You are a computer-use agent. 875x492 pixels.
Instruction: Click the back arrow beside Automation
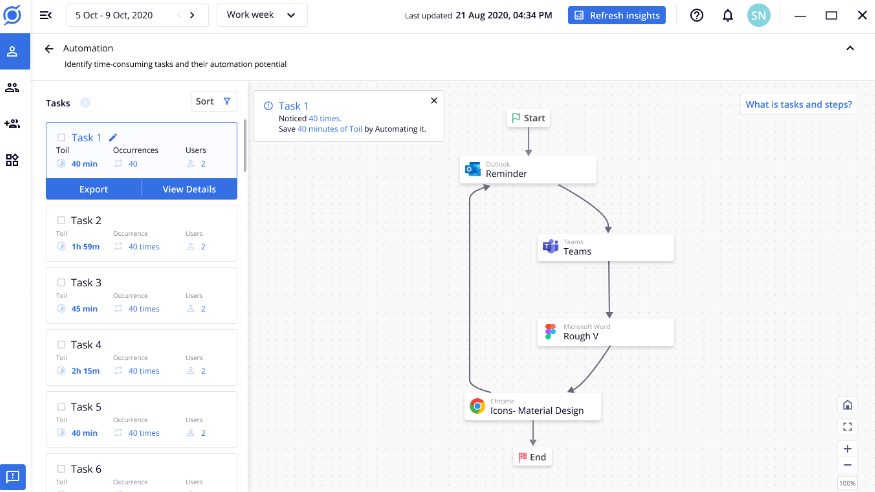(x=49, y=48)
